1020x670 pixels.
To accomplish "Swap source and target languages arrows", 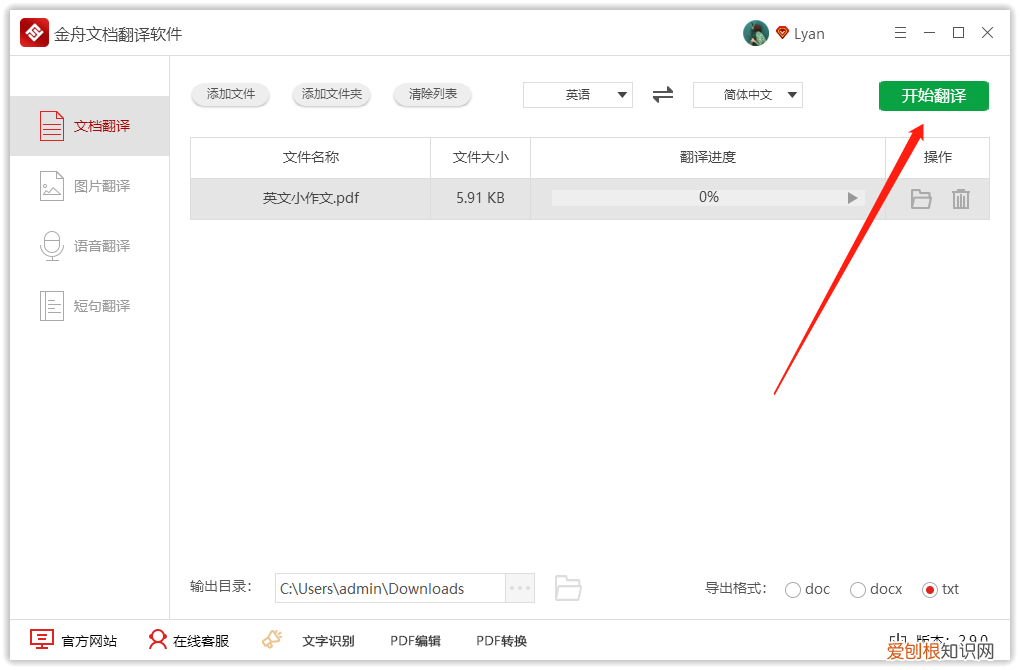I will pos(663,95).
